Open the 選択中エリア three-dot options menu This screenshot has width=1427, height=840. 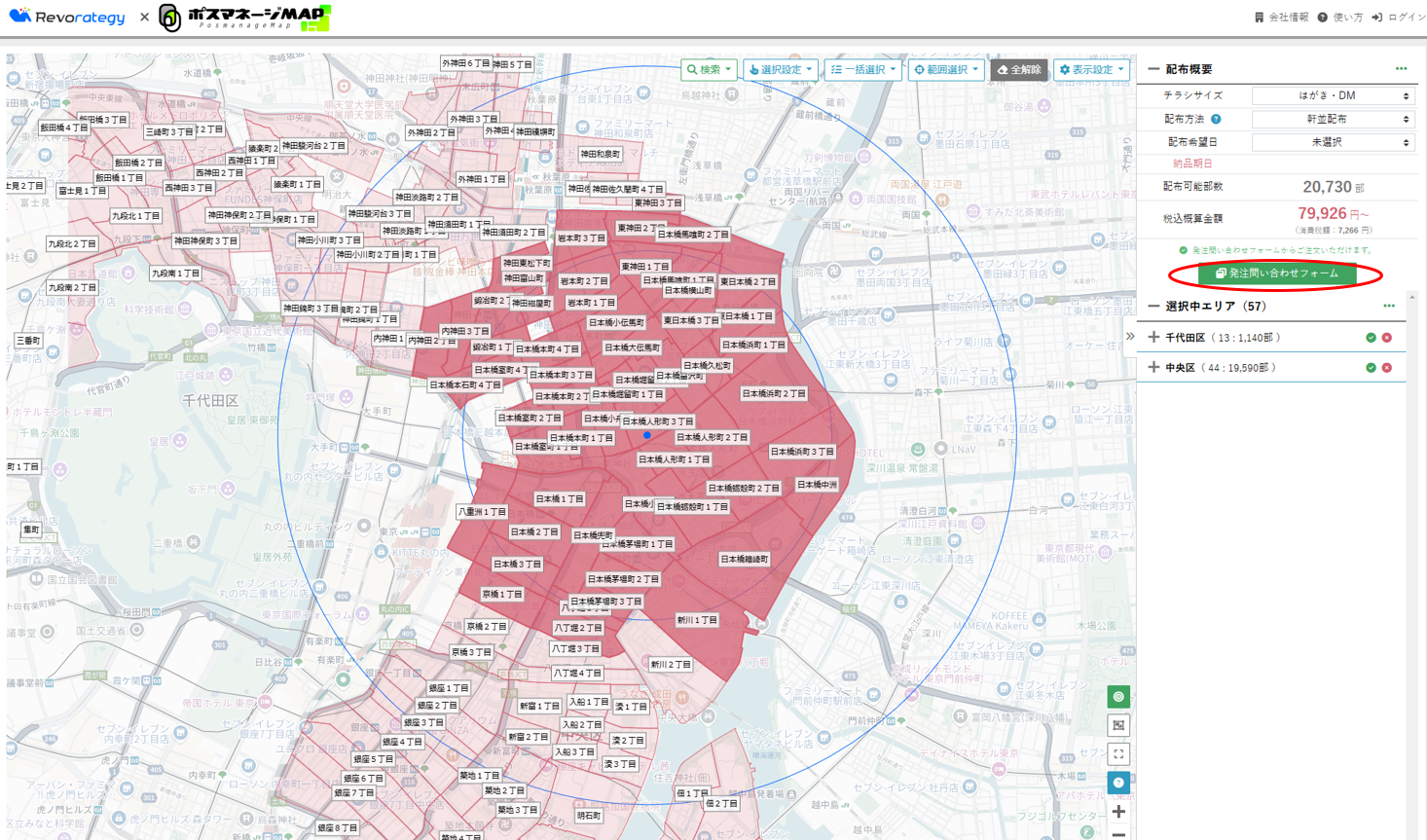click(x=1389, y=306)
